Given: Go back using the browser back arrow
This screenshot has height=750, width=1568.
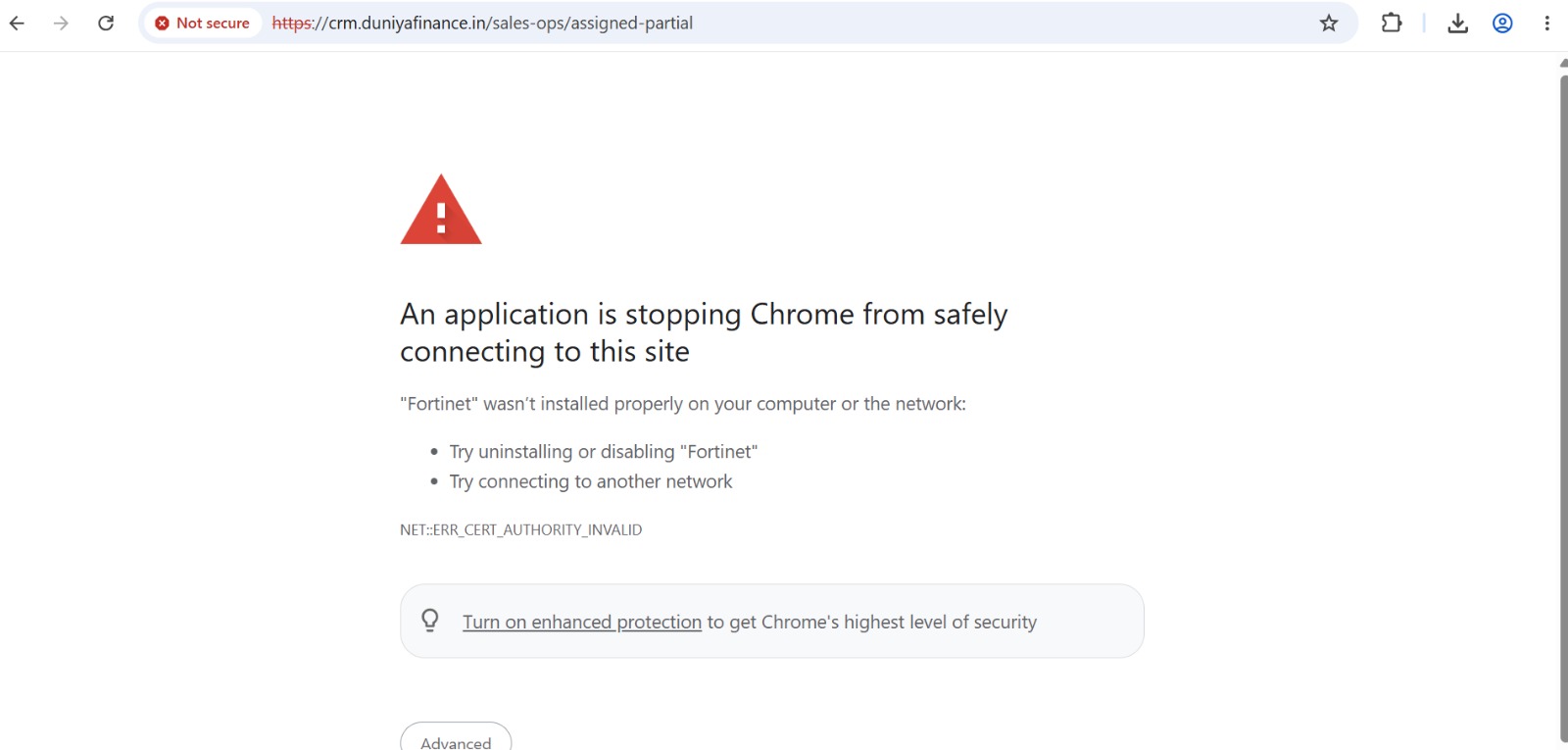Looking at the screenshot, I should pos(17,23).
